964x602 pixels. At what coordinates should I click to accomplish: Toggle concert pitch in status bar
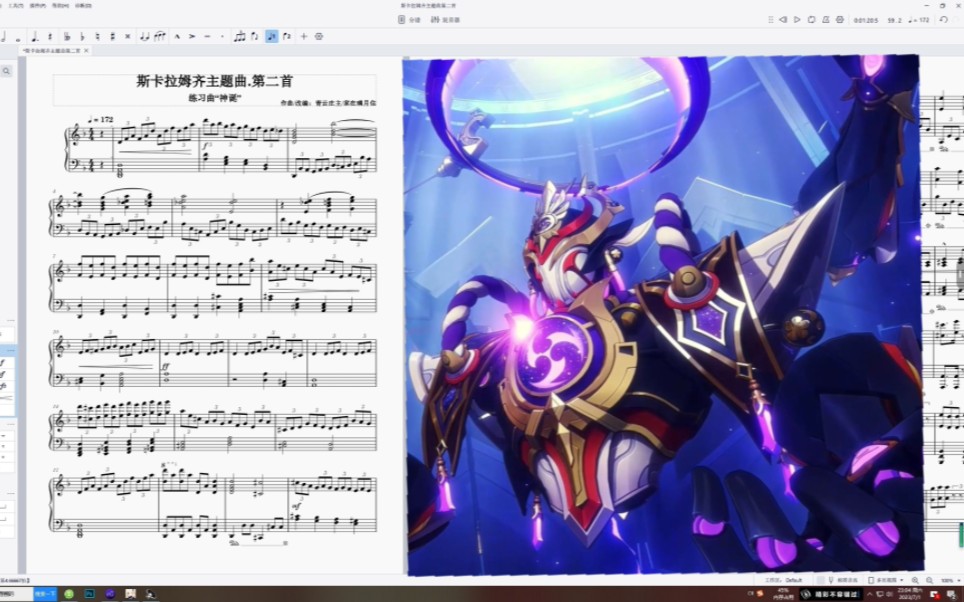point(843,580)
